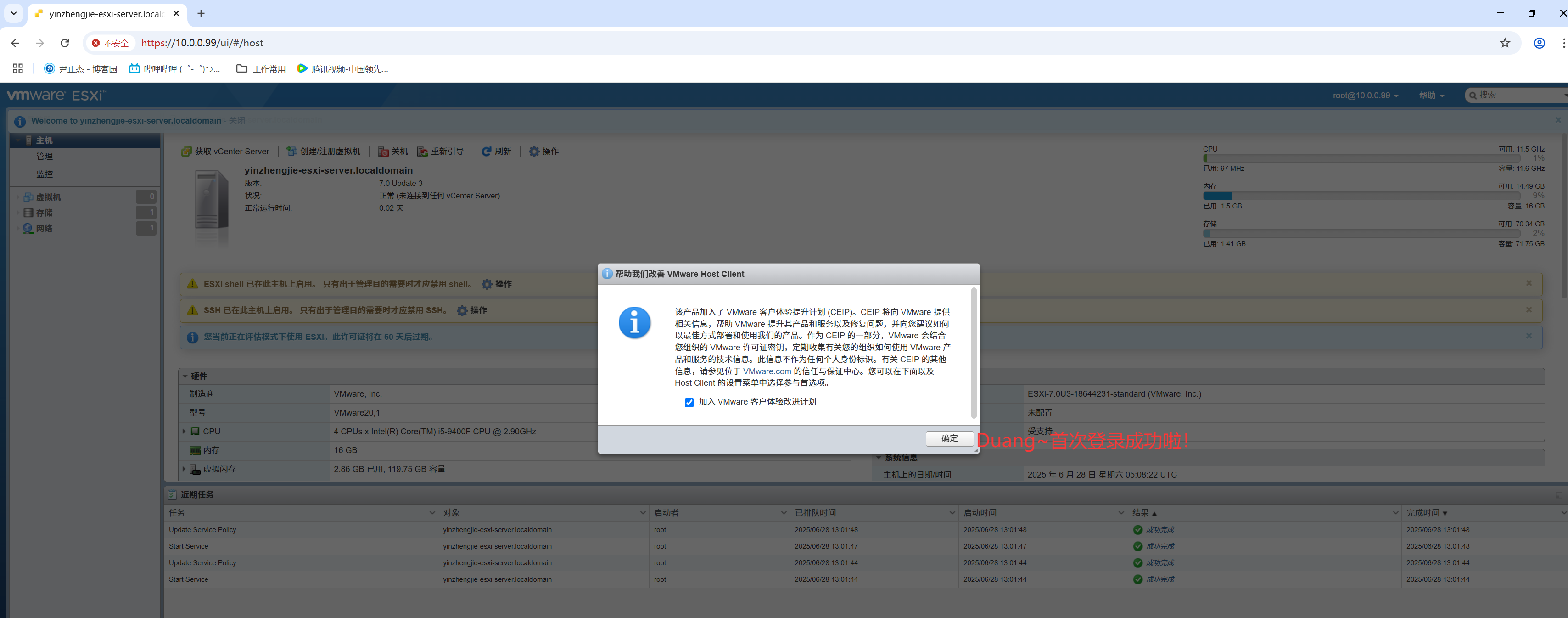This screenshot has width=1568, height=618.
Task: Uncheck join VMware CEIP checkbox
Action: [x=689, y=403]
